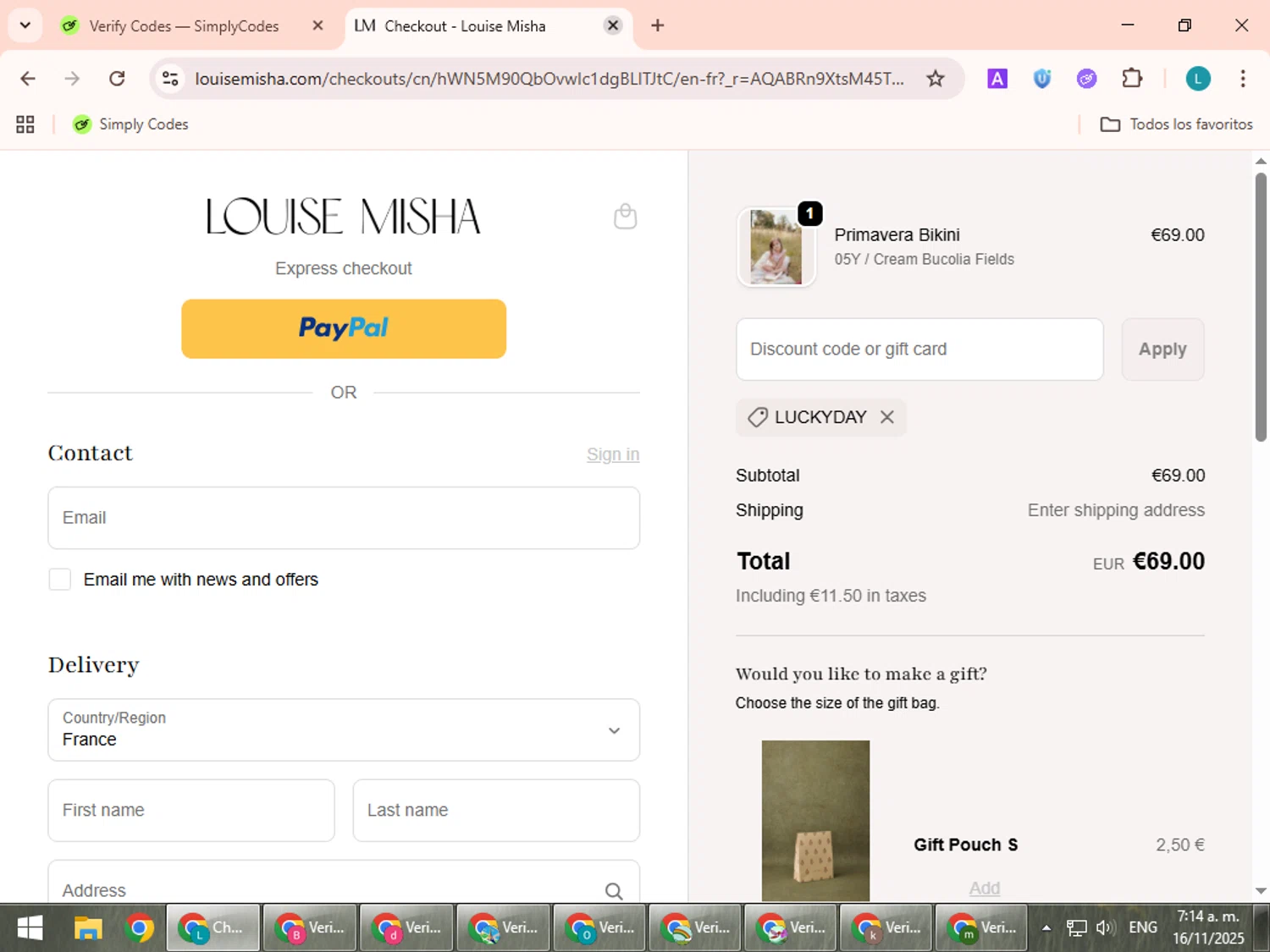The width and height of the screenshot is (1270, 952).
Task: Click the vertical page scrollbar thumb
Action: click(x=1261, y=307)
